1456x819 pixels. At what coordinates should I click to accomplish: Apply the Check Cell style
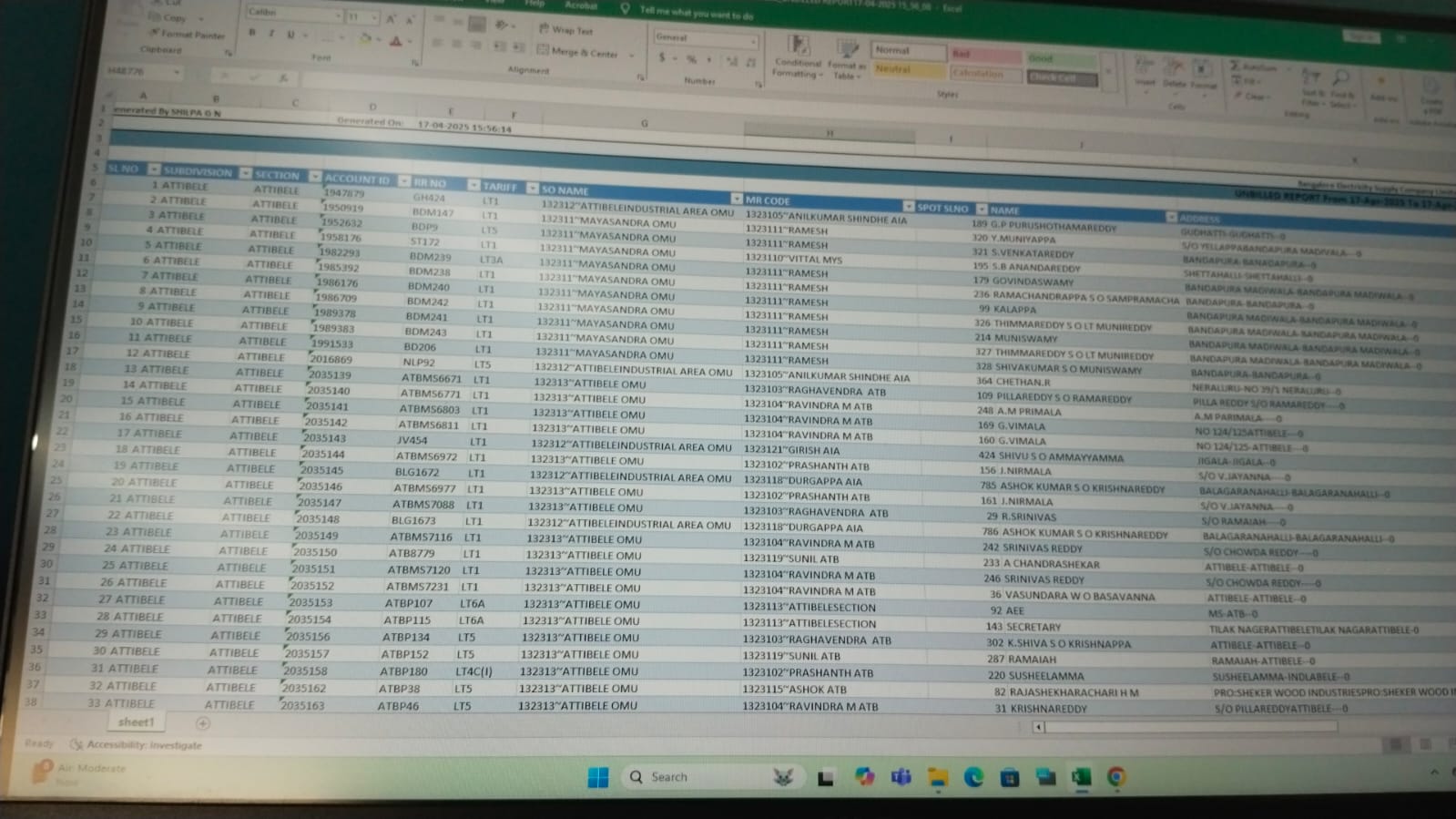(1061, 77)
